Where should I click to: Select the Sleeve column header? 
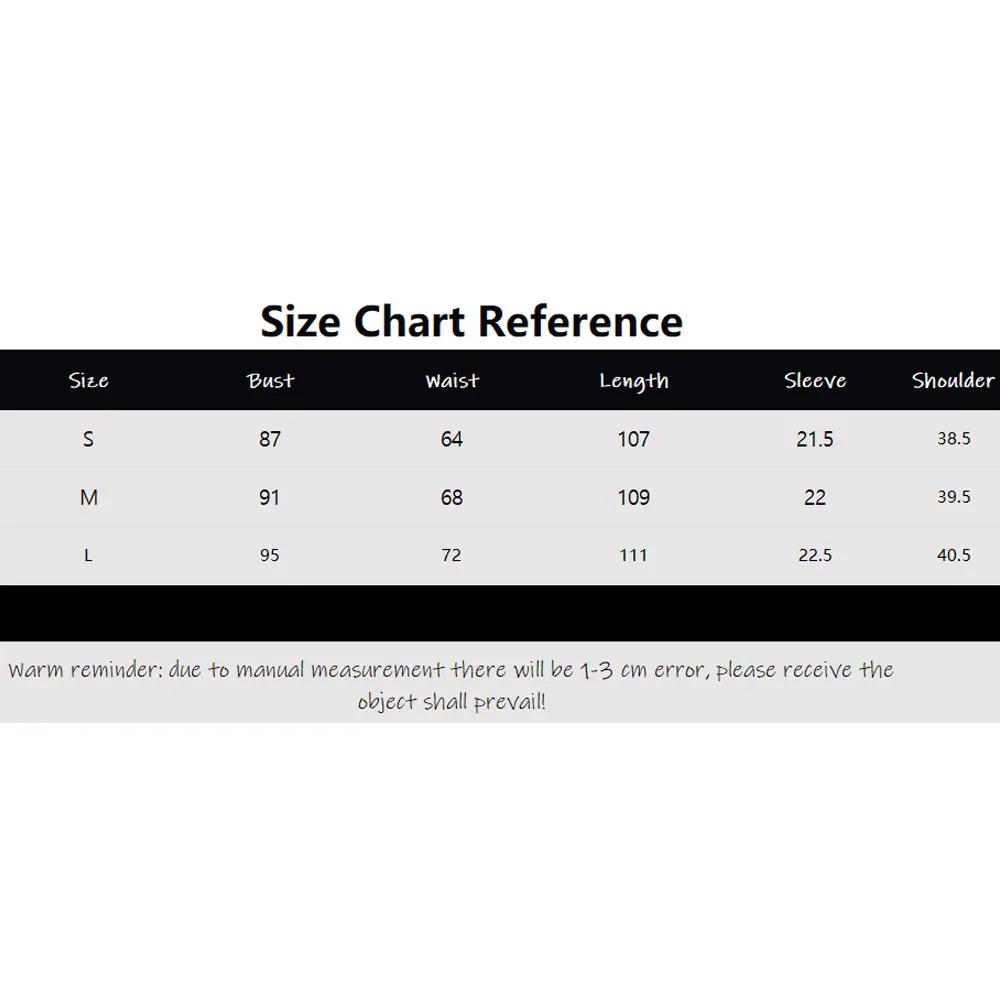[x=815, y=380]
